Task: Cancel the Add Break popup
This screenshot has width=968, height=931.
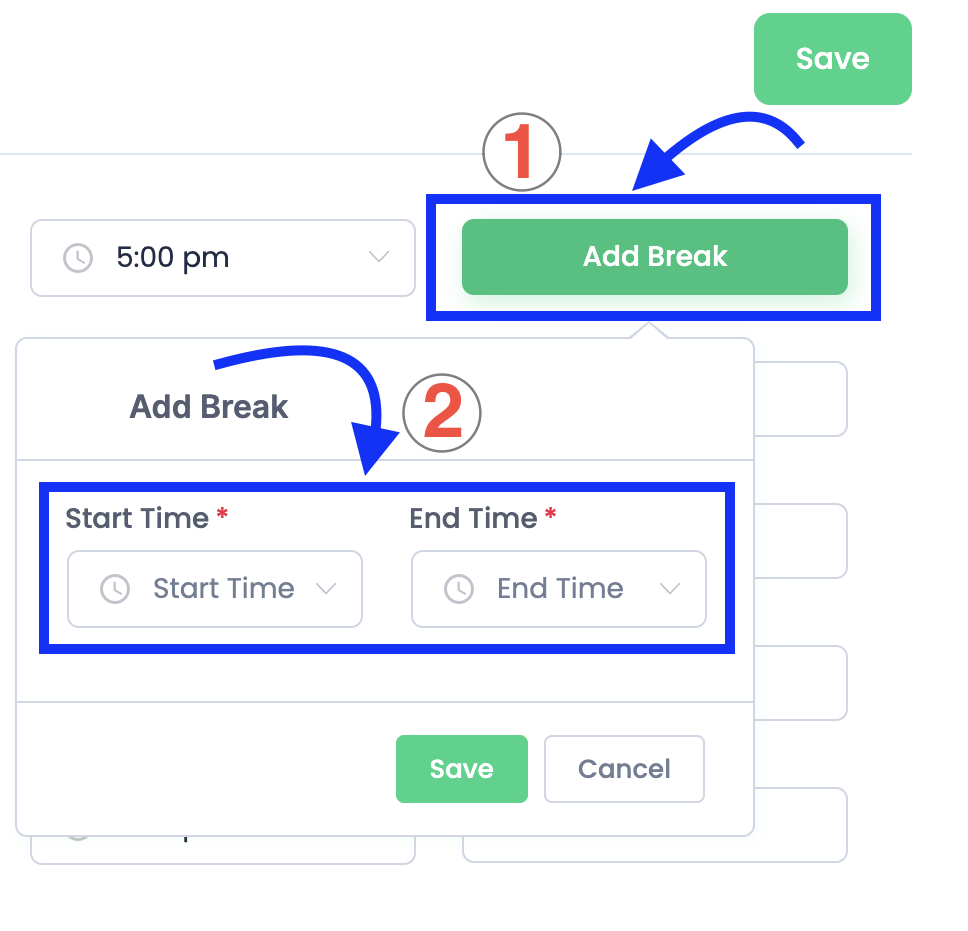Action: (x=624, y=769)
